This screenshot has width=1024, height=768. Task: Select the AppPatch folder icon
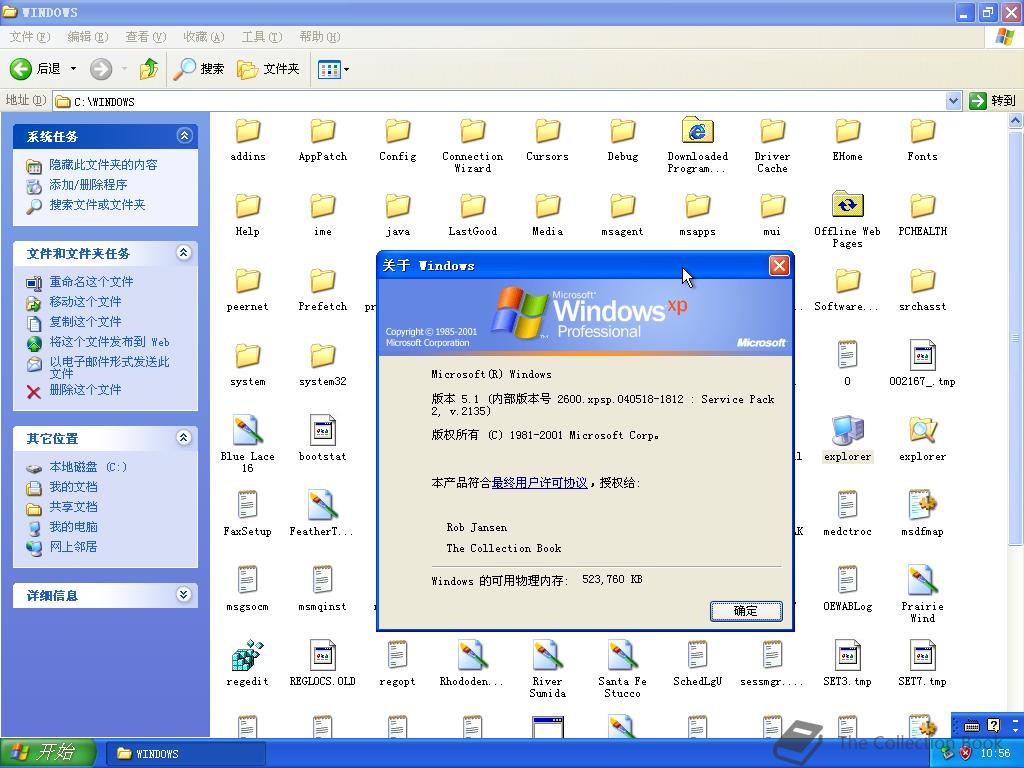tap(323, 131)
